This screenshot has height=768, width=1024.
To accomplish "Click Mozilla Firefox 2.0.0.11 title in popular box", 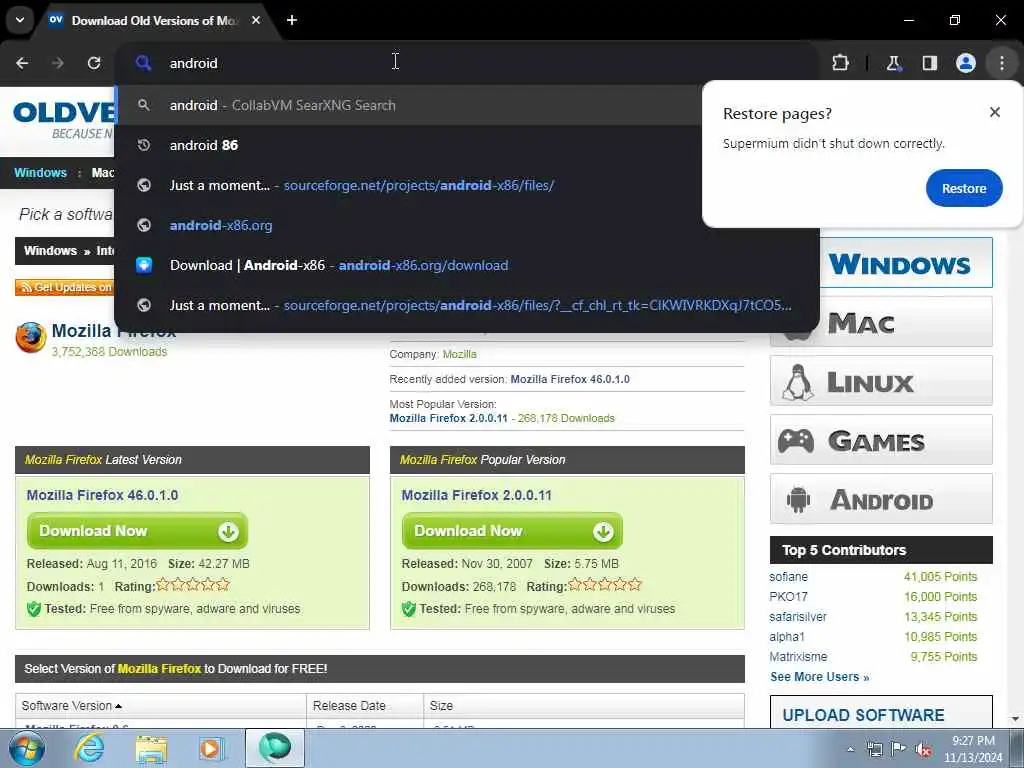I will tap(477, 495).
